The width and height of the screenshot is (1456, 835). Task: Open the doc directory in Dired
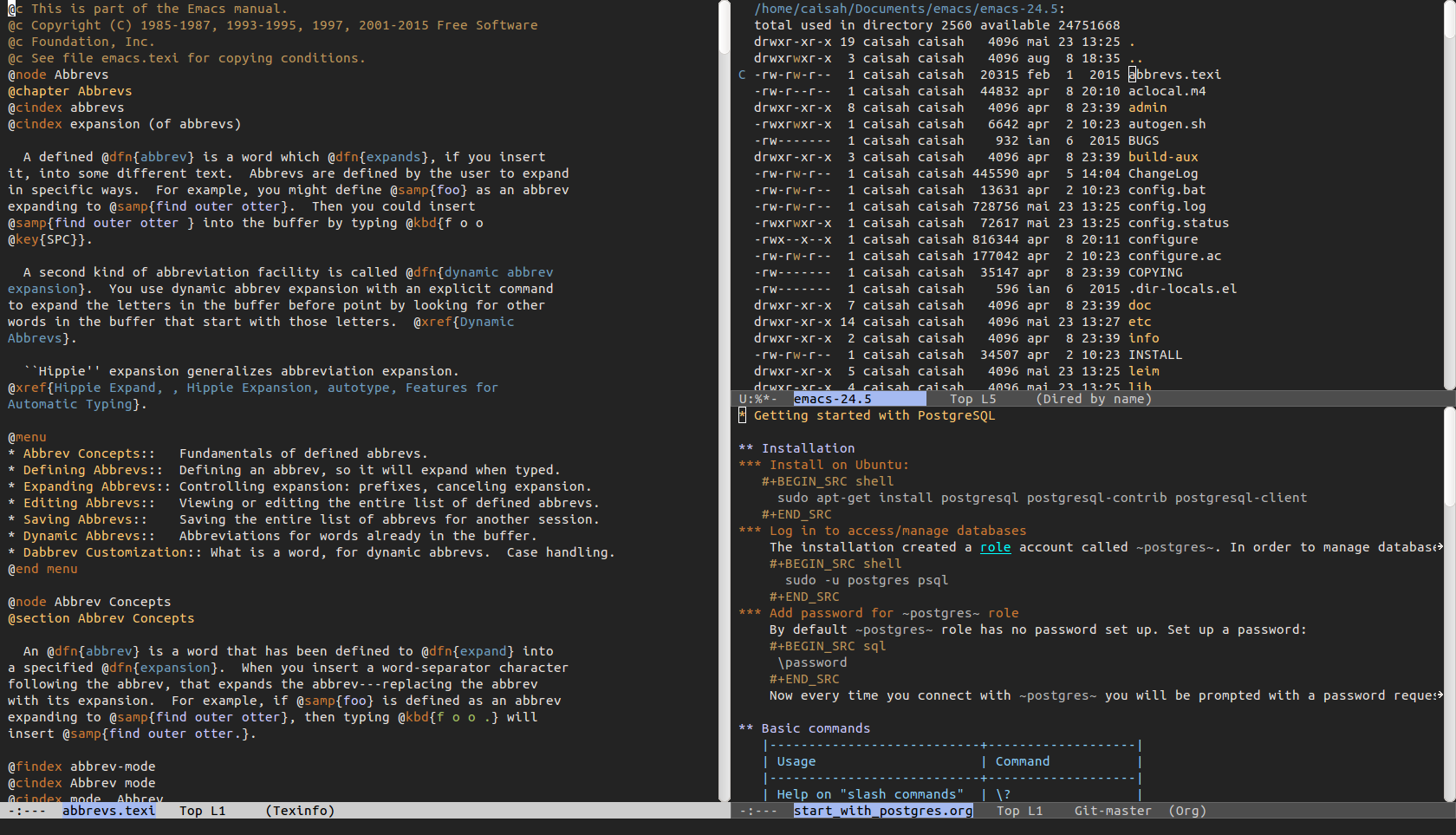[x=1140, y=305]
